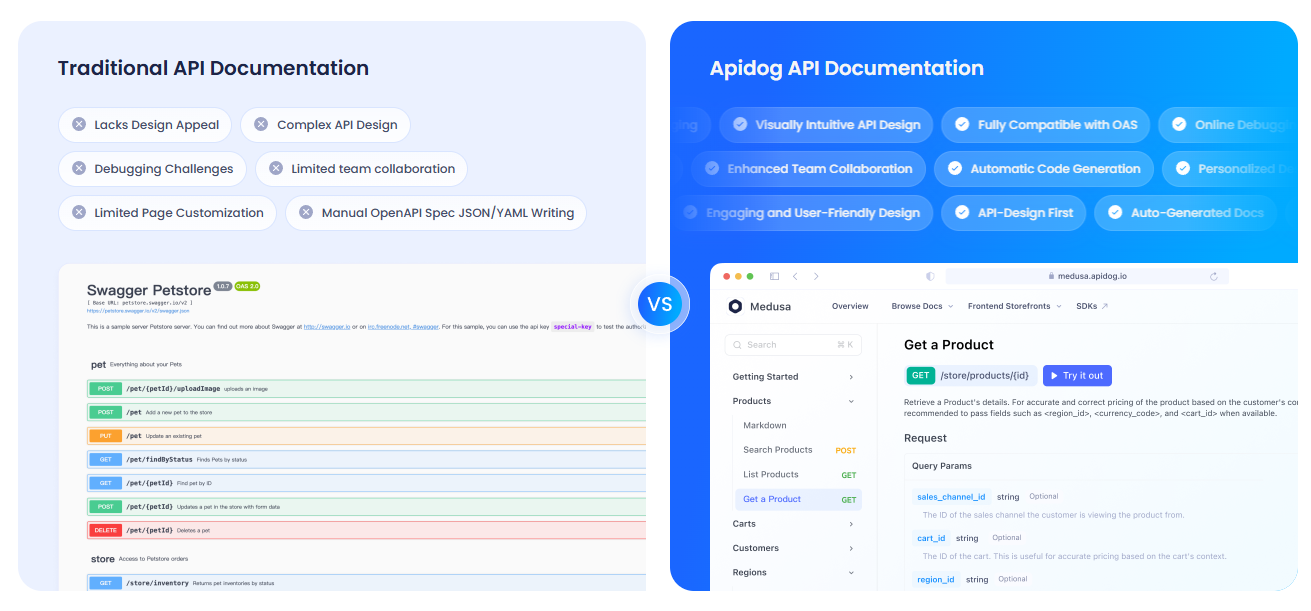The image size is (1311, 611).
Task: Expand GET /store/inventory row in Swagger
Action: pos(366,582)
